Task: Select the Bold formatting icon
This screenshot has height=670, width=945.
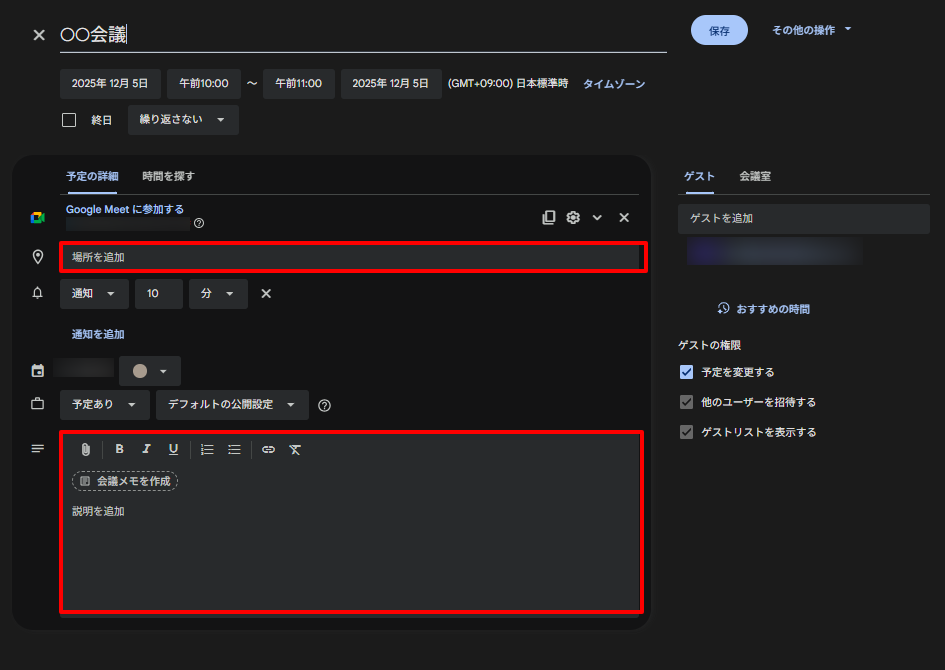Action: (119, 449)
